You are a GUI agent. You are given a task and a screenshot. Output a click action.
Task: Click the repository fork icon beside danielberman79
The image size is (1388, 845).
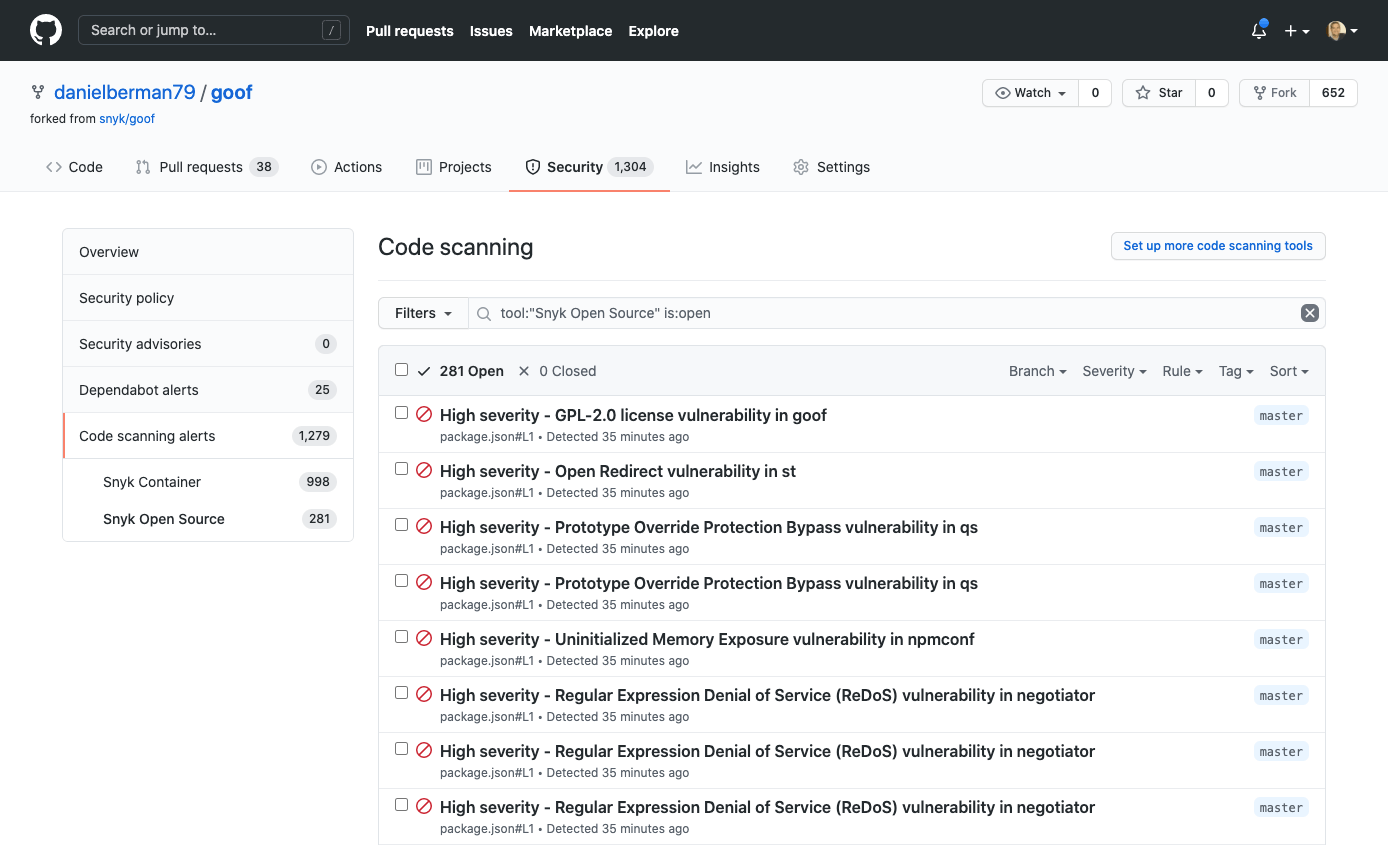(x=38, y=92)
